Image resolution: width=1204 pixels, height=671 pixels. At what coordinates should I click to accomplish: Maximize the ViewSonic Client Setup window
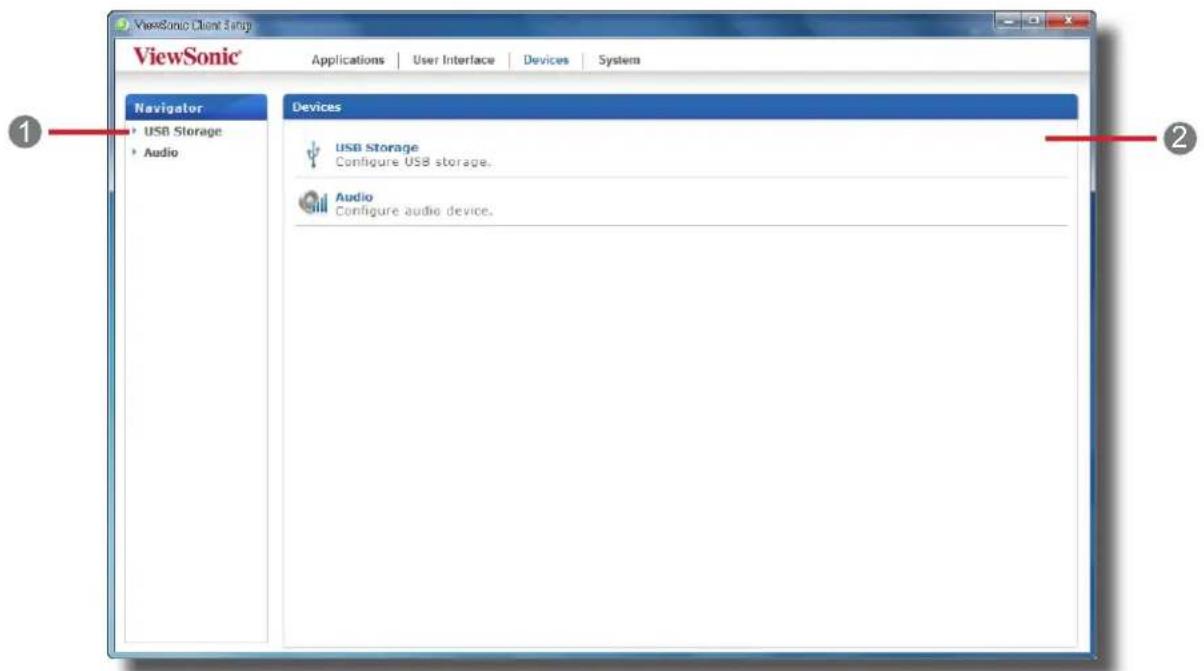1035,21
